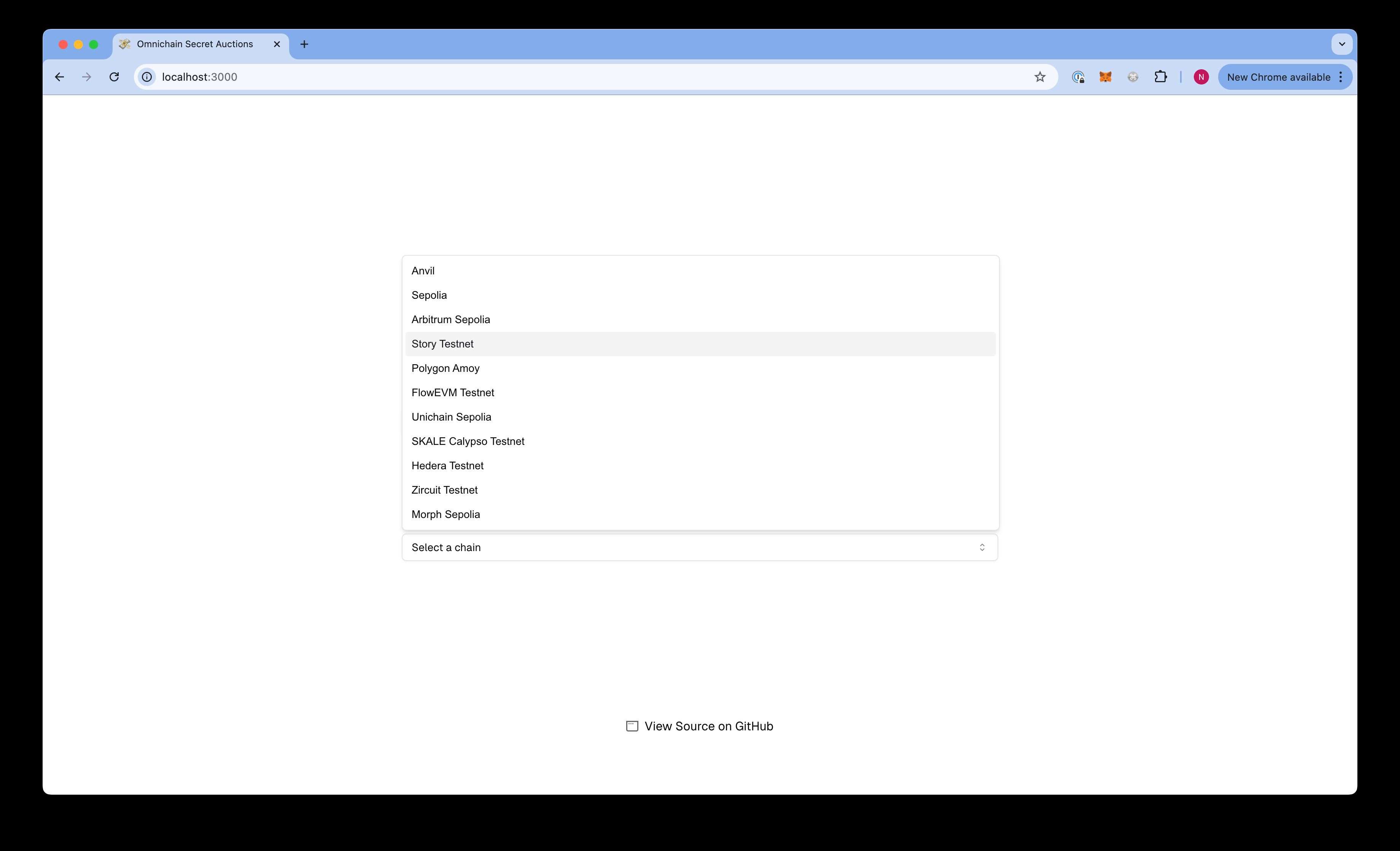Click the MetaMask fox icon in toolbar
This screenshot has height=851, width=1400.
click(1106, 77)
